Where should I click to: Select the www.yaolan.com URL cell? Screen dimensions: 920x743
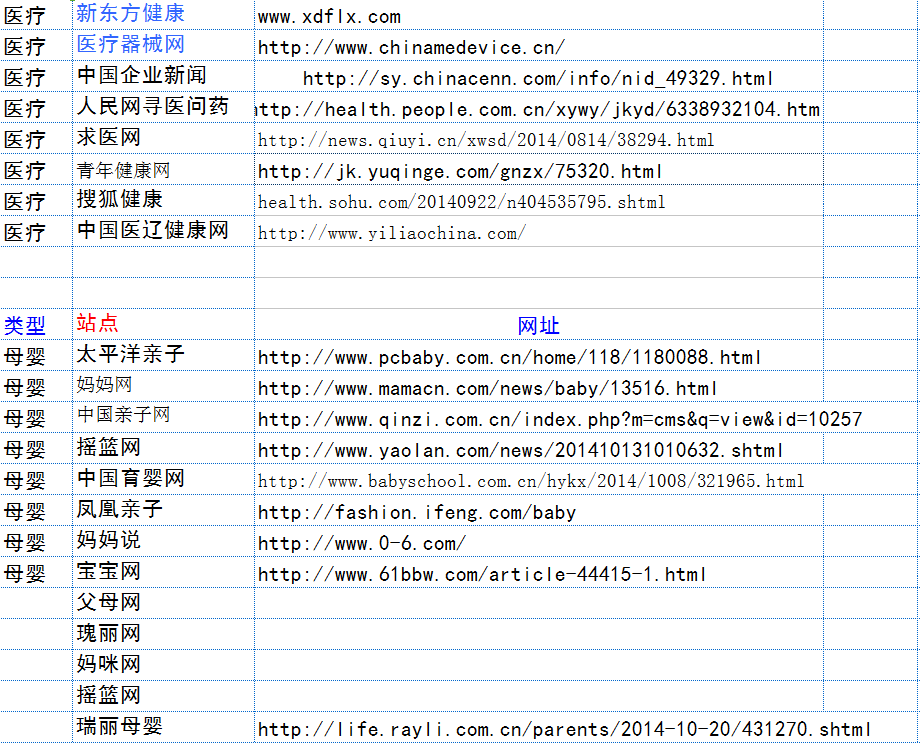(x=539, y=449)
